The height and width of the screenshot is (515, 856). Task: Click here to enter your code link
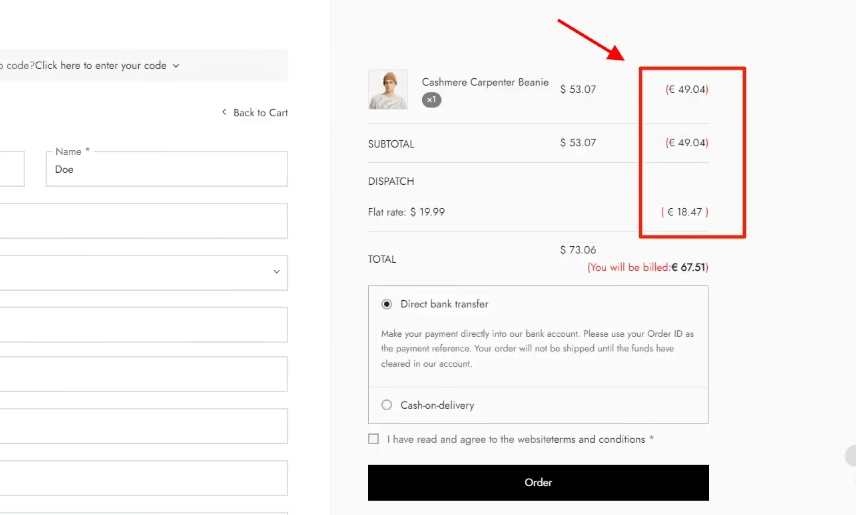tap(100, 66)
